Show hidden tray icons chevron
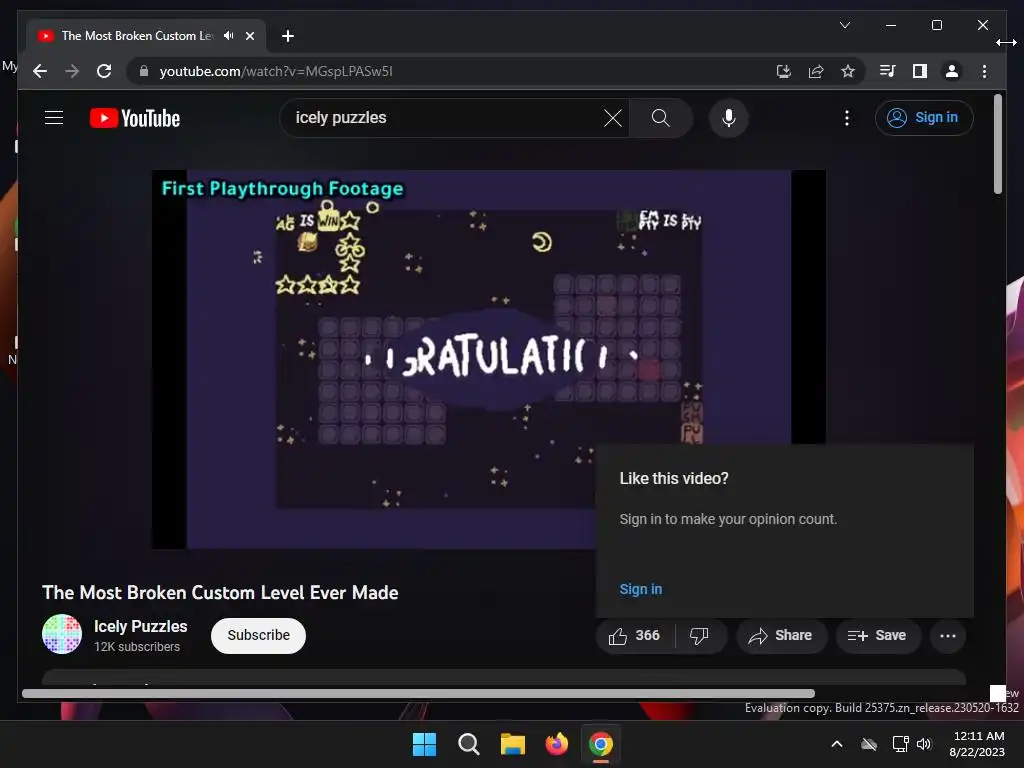1024x768 pixels. tap(837, 744)
